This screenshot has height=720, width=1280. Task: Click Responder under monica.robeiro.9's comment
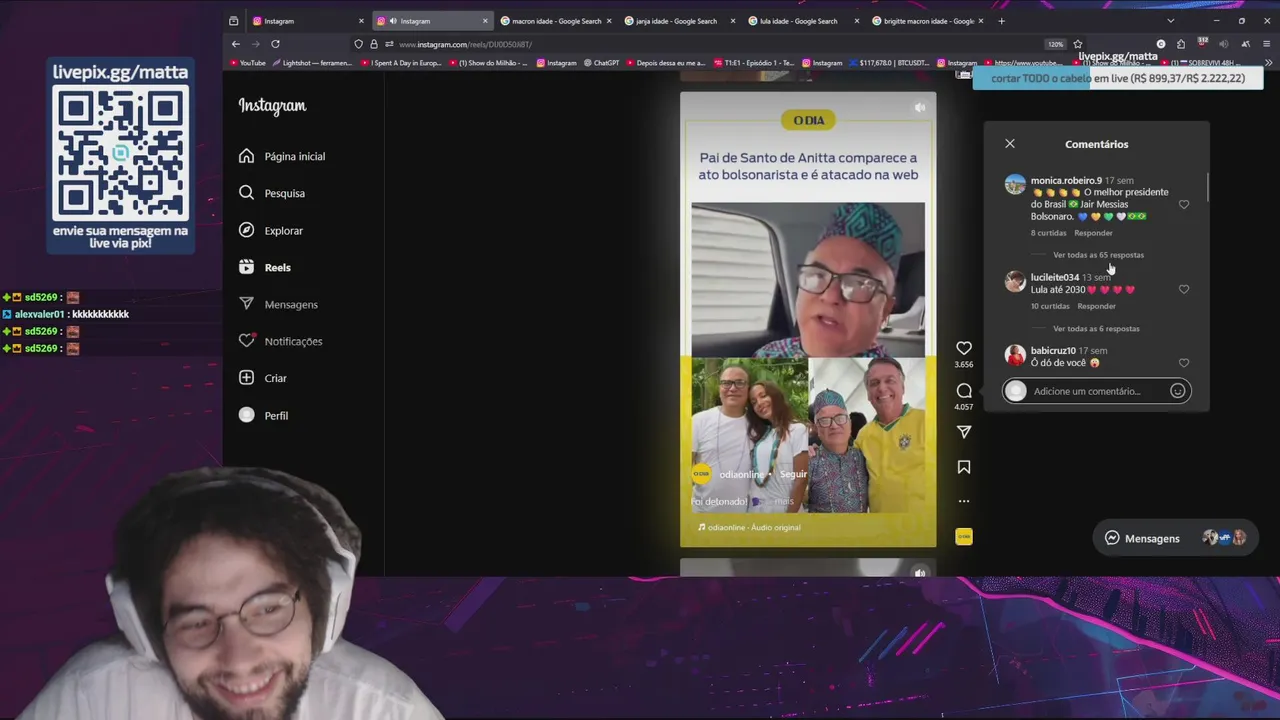tap(1093, 233)
